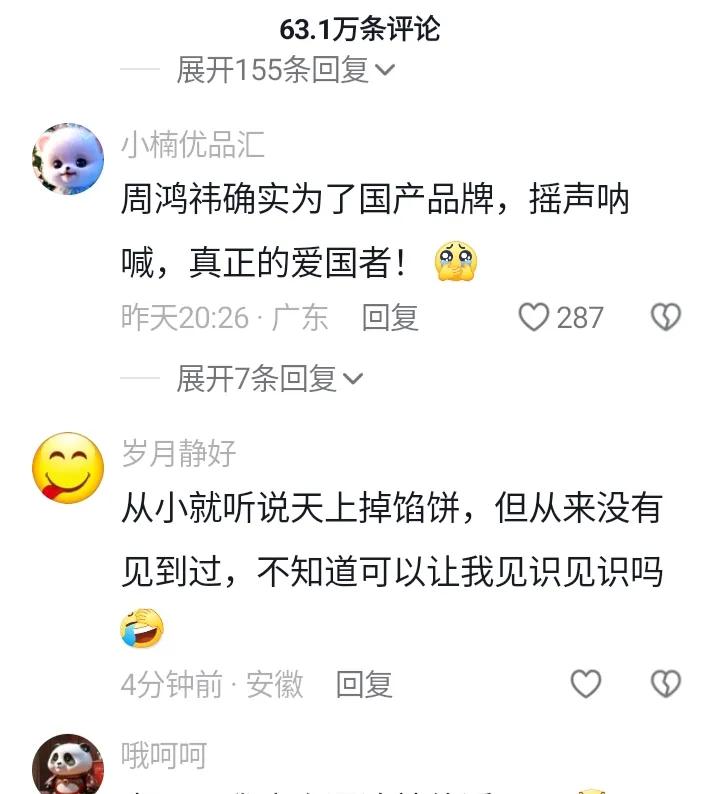Open 哦呵呵's panda avatar

tap(68, 765)
